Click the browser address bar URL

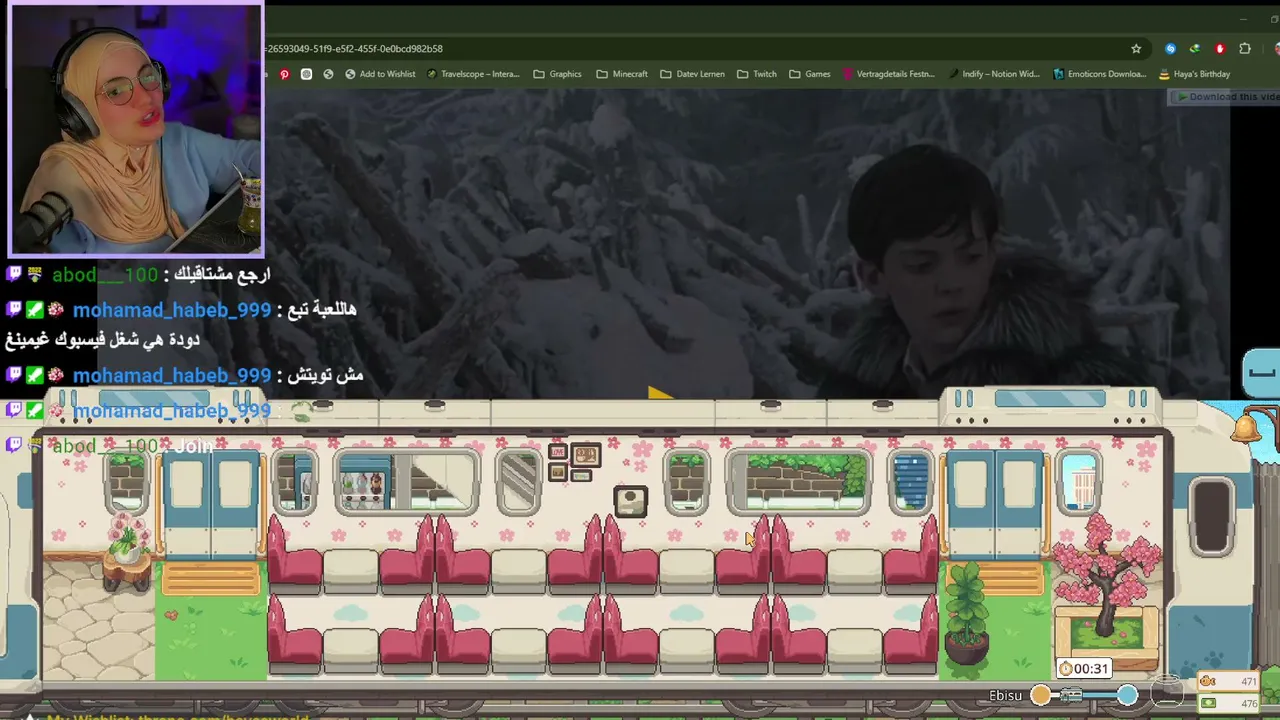click(x=354, y=48)
